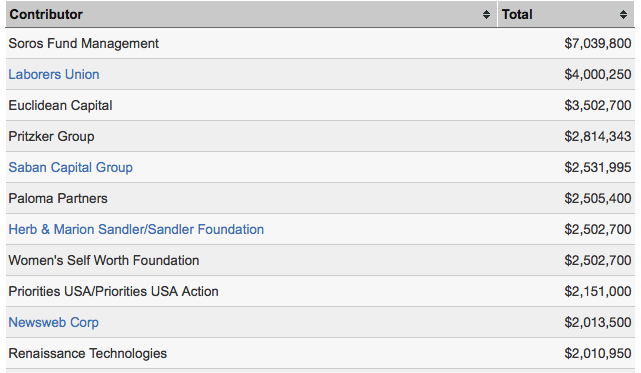The height and width of the screenshot is (373, 641).
Task: Open Herb & Marion Sandler/Sandler Foundation link
Action: (x=136, y=229)
